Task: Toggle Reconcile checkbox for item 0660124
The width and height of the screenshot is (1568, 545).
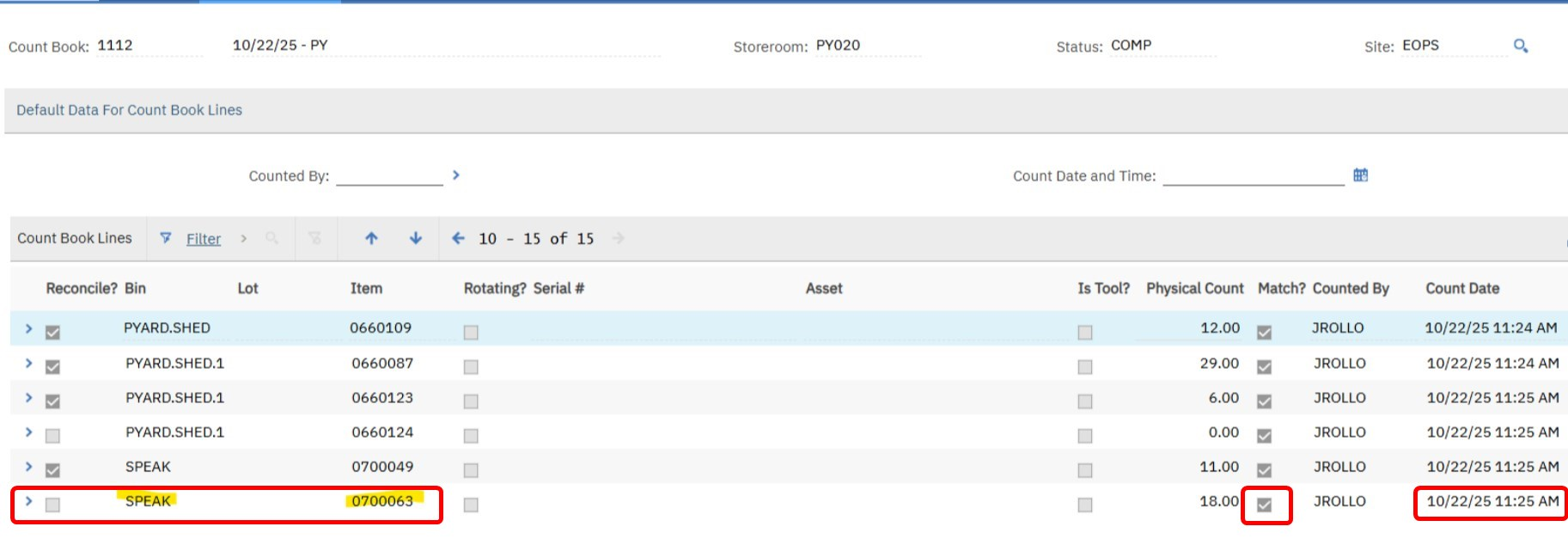Action: [x=52, y=436]
